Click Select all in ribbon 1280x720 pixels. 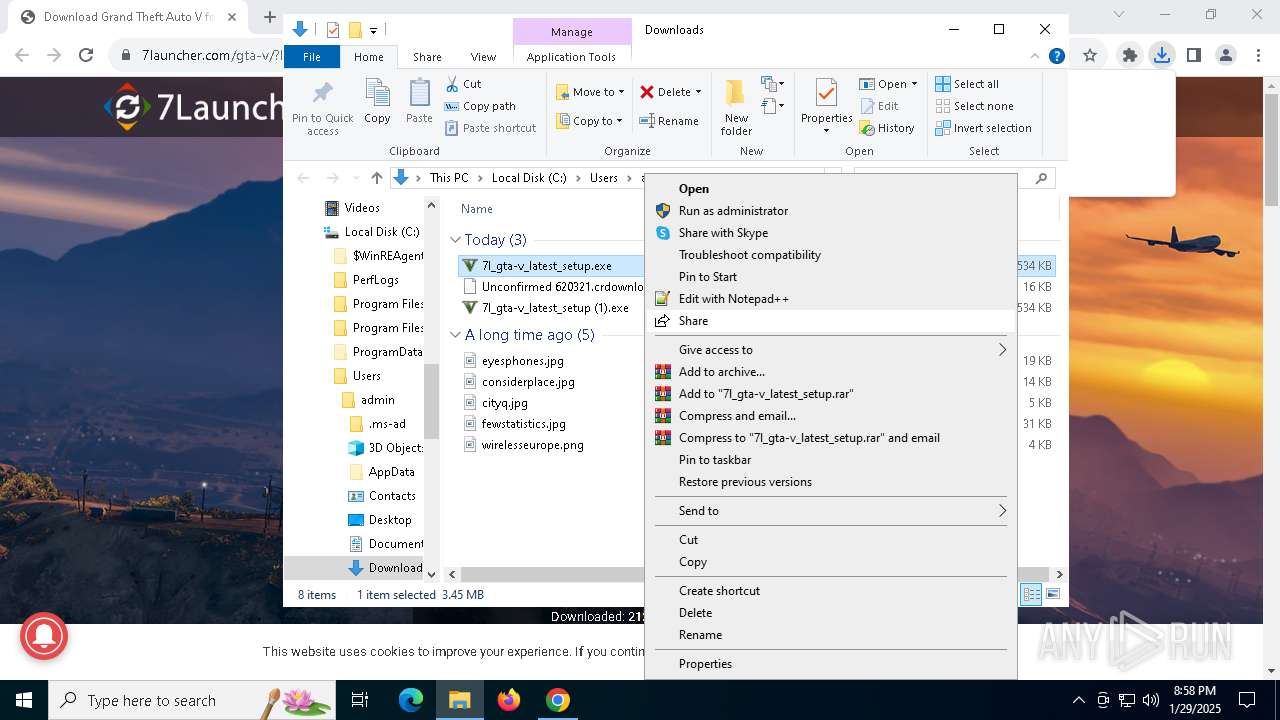(x=967, y=84)
